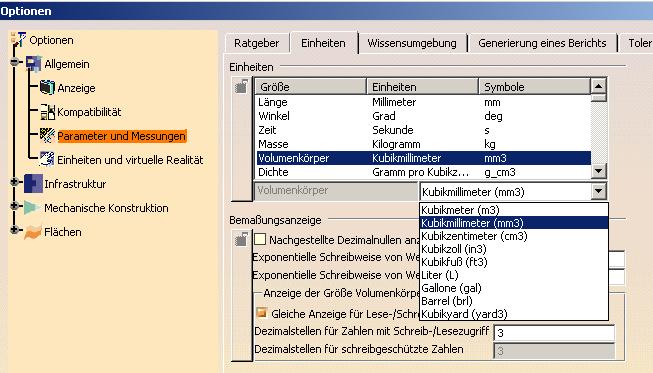Choose Gallone (gal) from the list
The width and height of the screenshot is (653, 373).
(514, 288)
